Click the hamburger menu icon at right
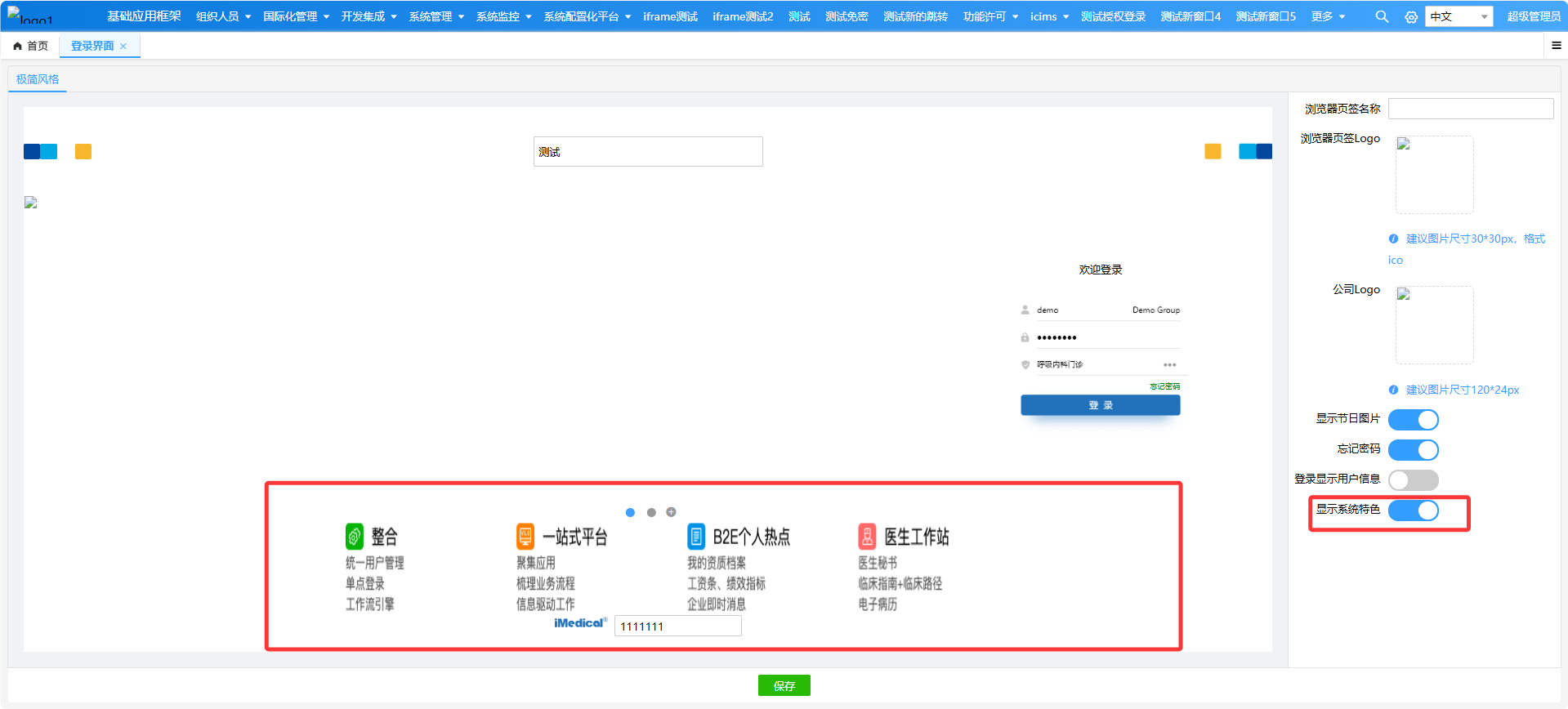Viewport: 1568px width, 709px height. [1556, 46]
